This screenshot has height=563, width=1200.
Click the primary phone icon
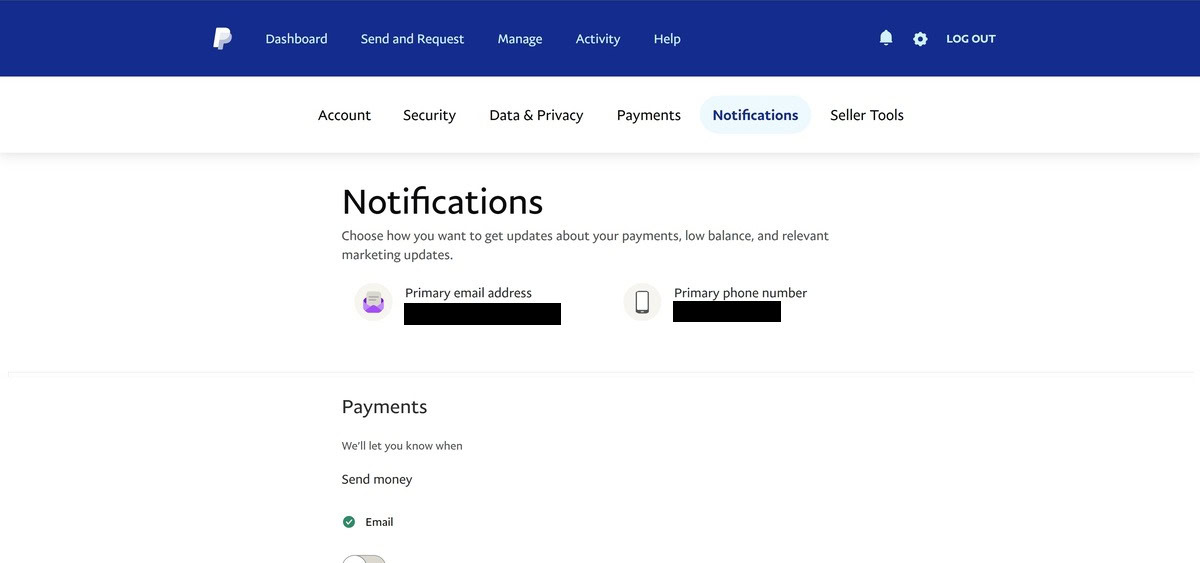click(642, 302)
